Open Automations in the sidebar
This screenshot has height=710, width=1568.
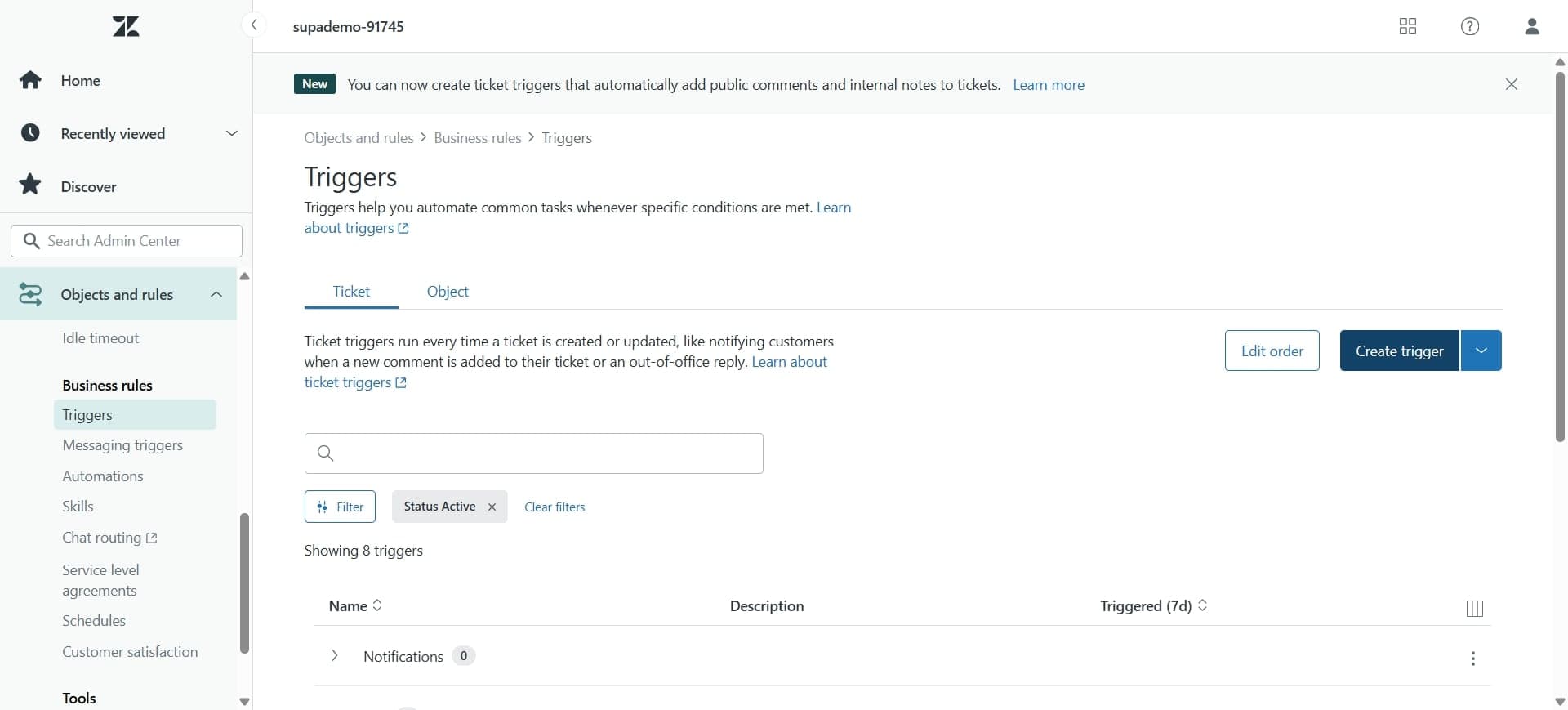tap(103, 476)
